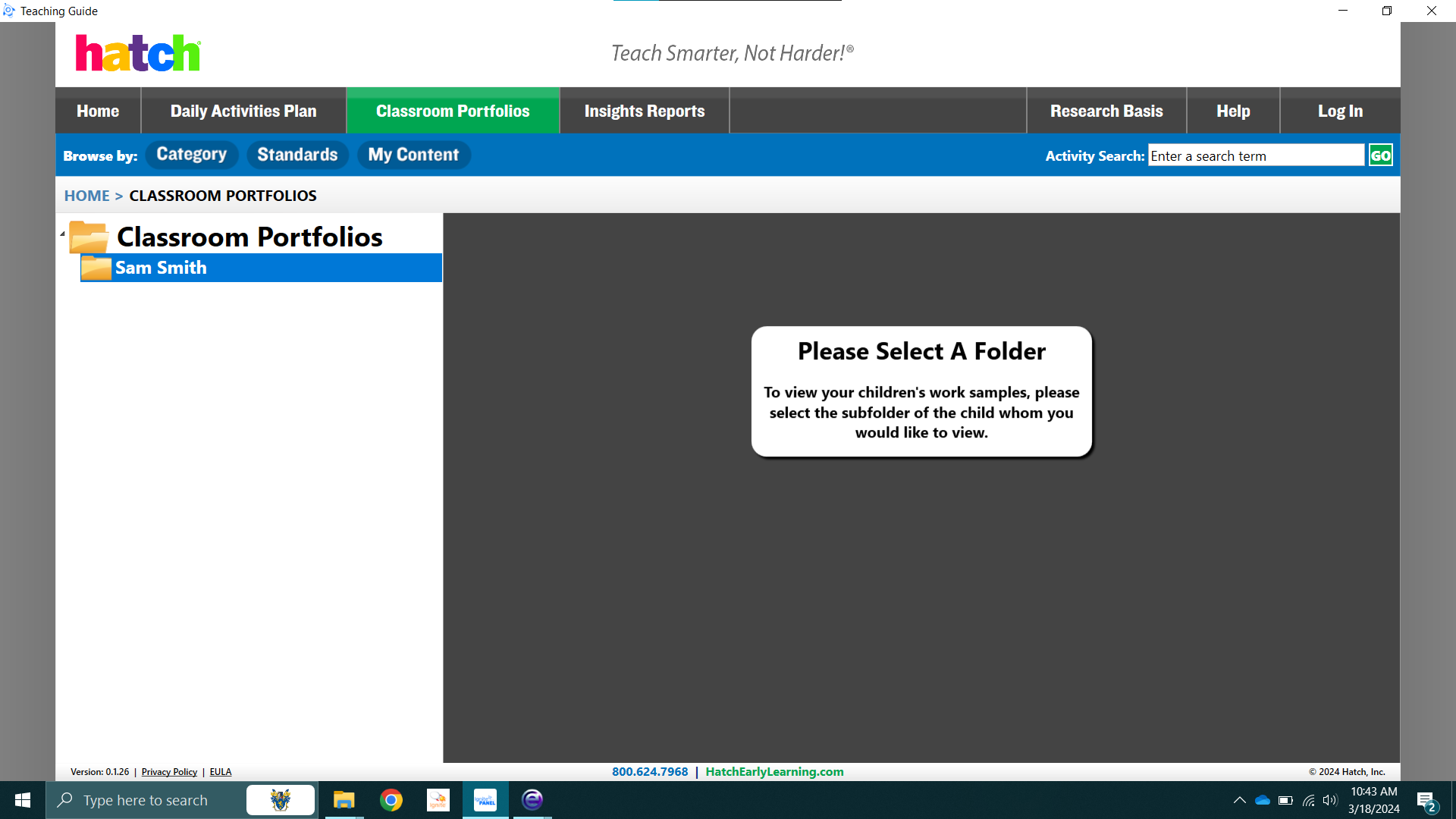This screenshot has height=819, width=1456.
Task: Click the OneDrive cloud tray icon
Action: (1263, 800)
